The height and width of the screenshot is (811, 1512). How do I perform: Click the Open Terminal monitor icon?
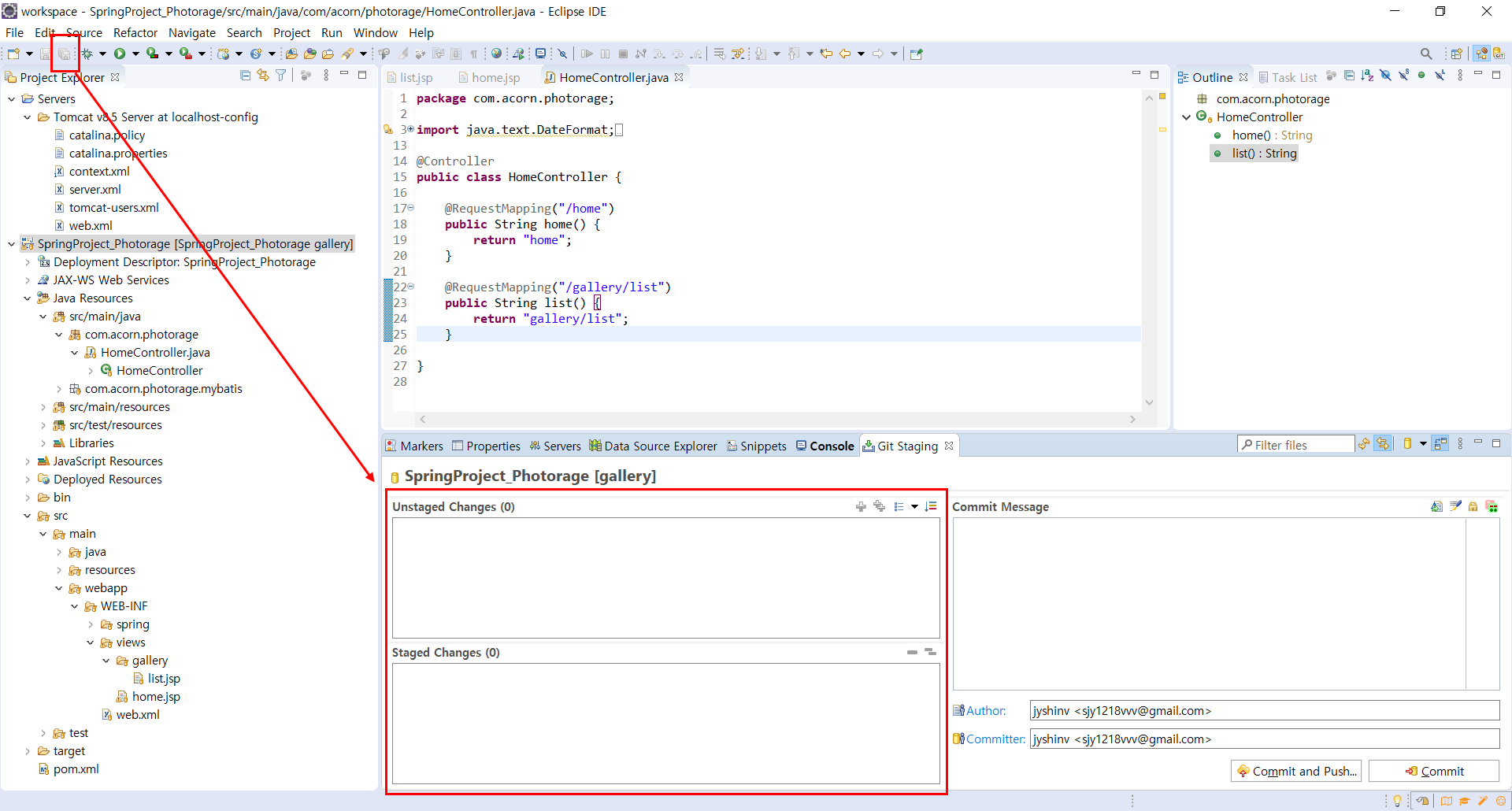pos(540,54)
